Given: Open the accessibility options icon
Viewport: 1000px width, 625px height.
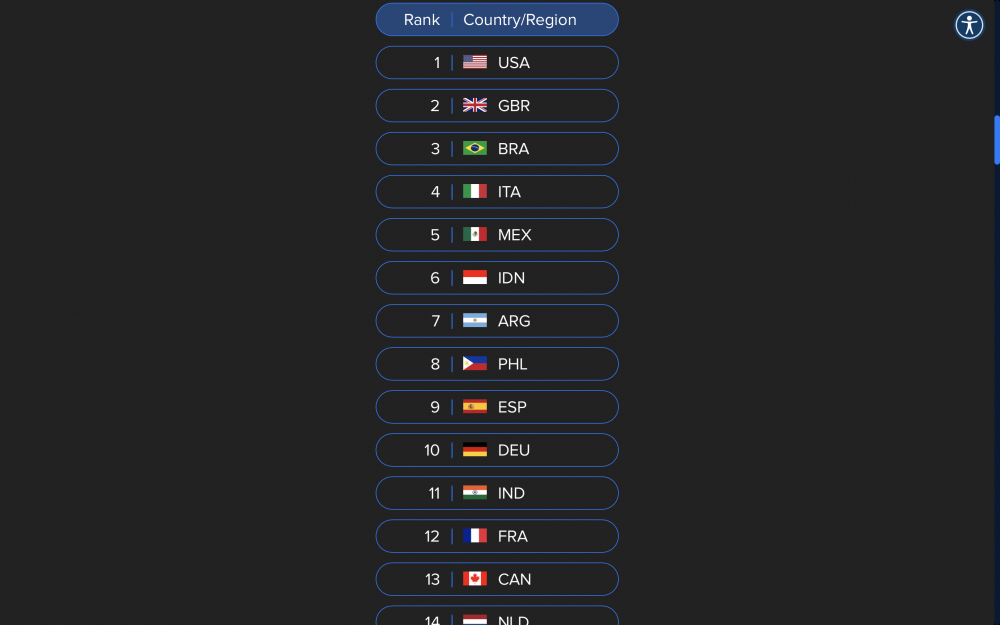Looking at the screenshot, I should click(969, 25).
